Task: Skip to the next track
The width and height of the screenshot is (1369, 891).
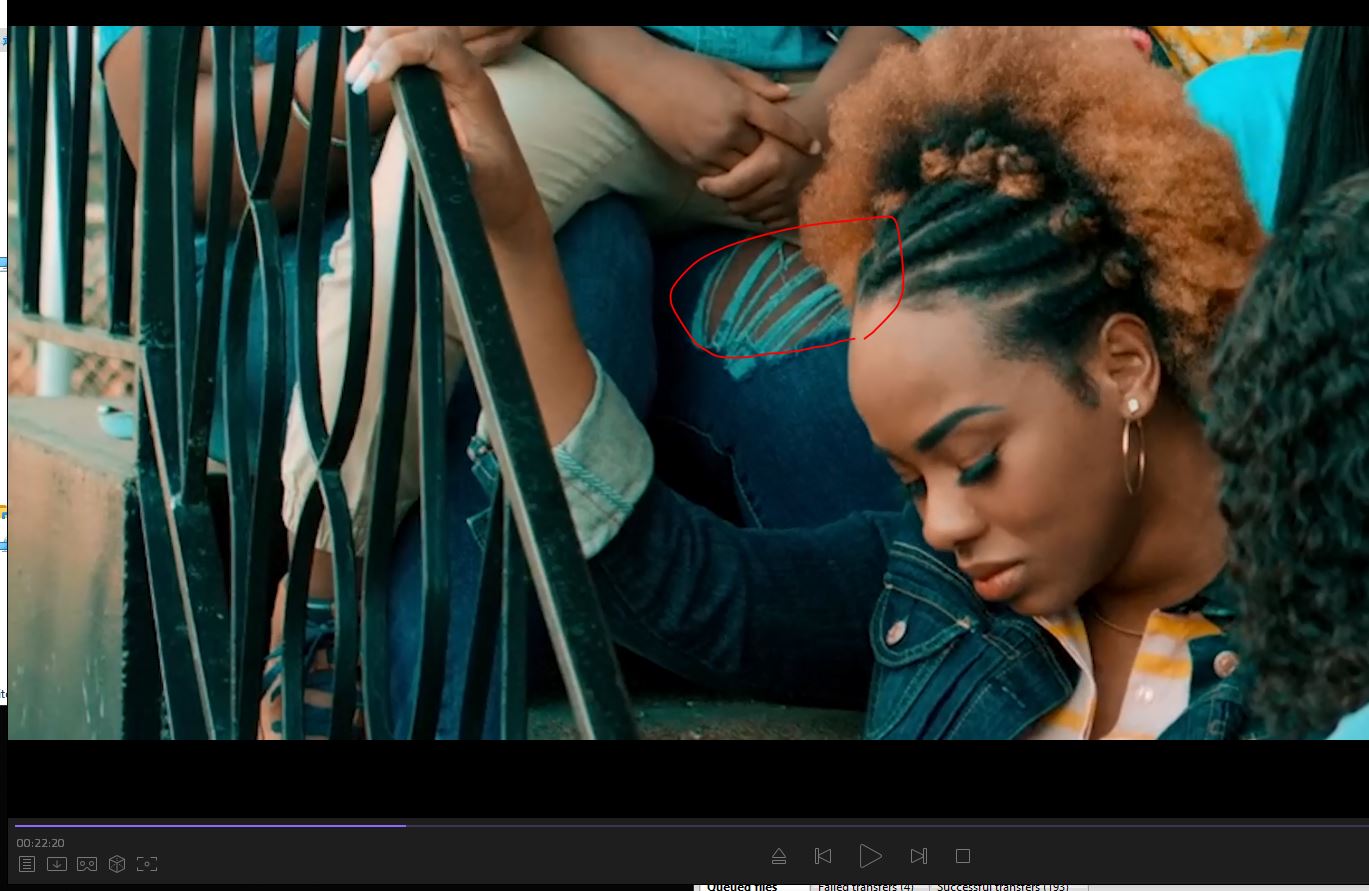Action: point(918,856)
